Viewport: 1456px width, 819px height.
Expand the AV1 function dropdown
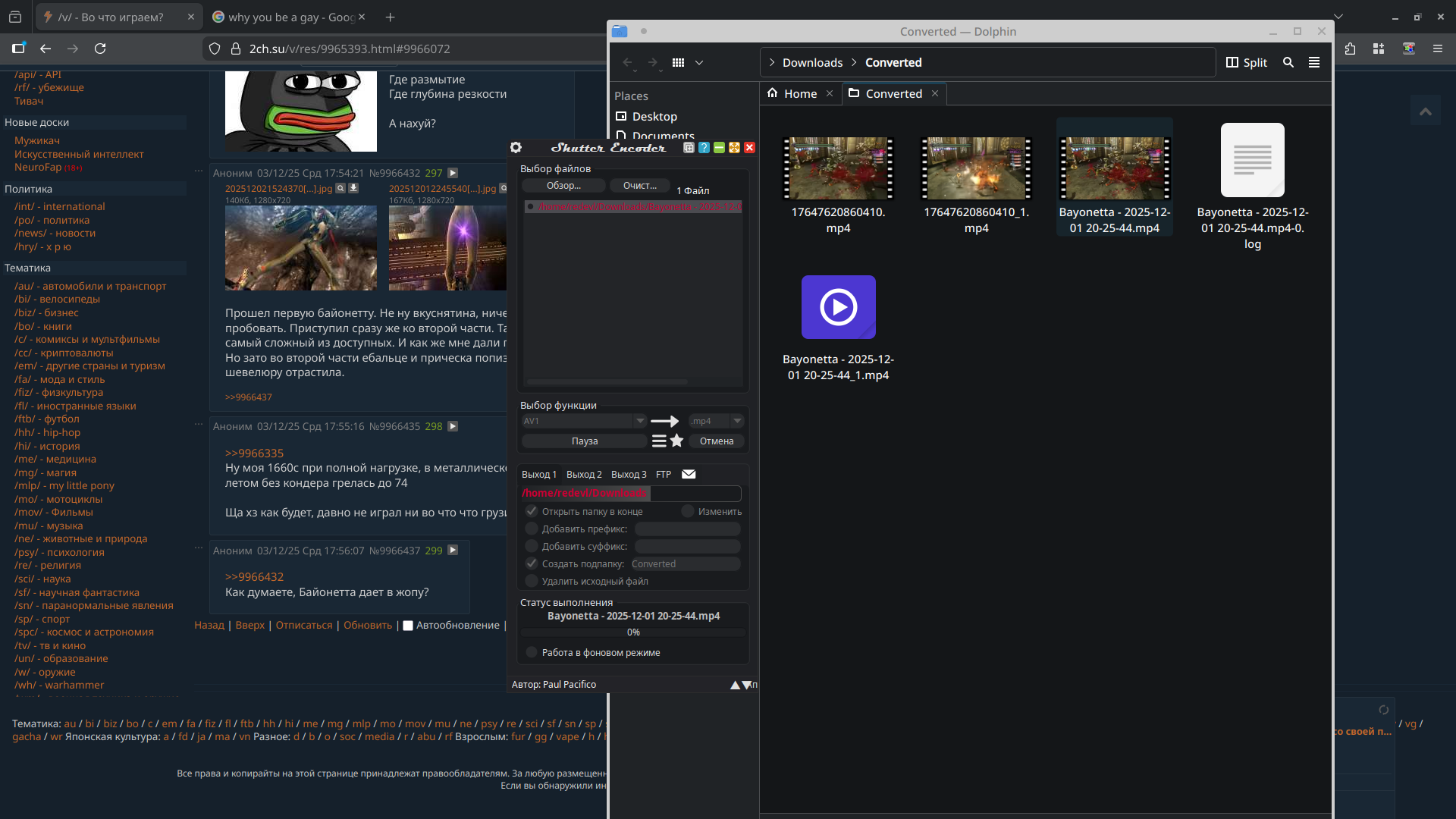pos(639,421)
